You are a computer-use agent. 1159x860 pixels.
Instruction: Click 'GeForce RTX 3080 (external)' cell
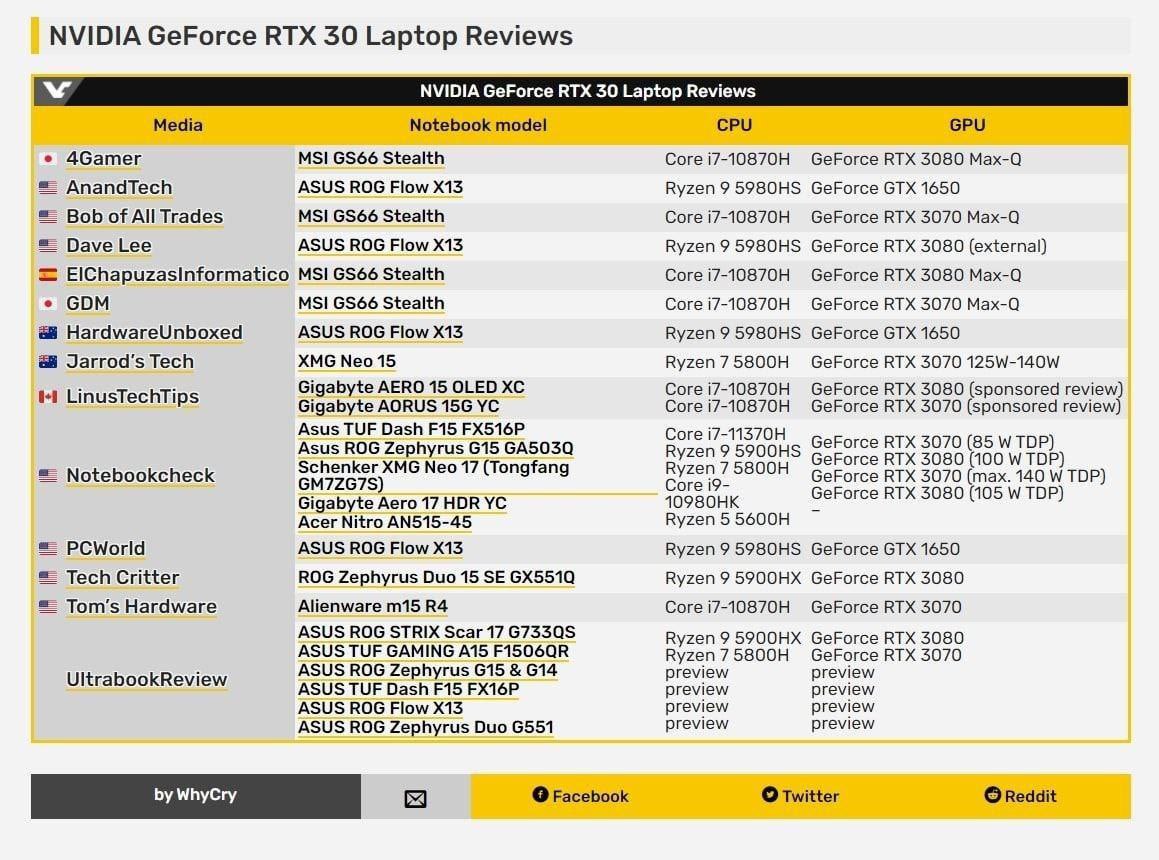(928, 246)
